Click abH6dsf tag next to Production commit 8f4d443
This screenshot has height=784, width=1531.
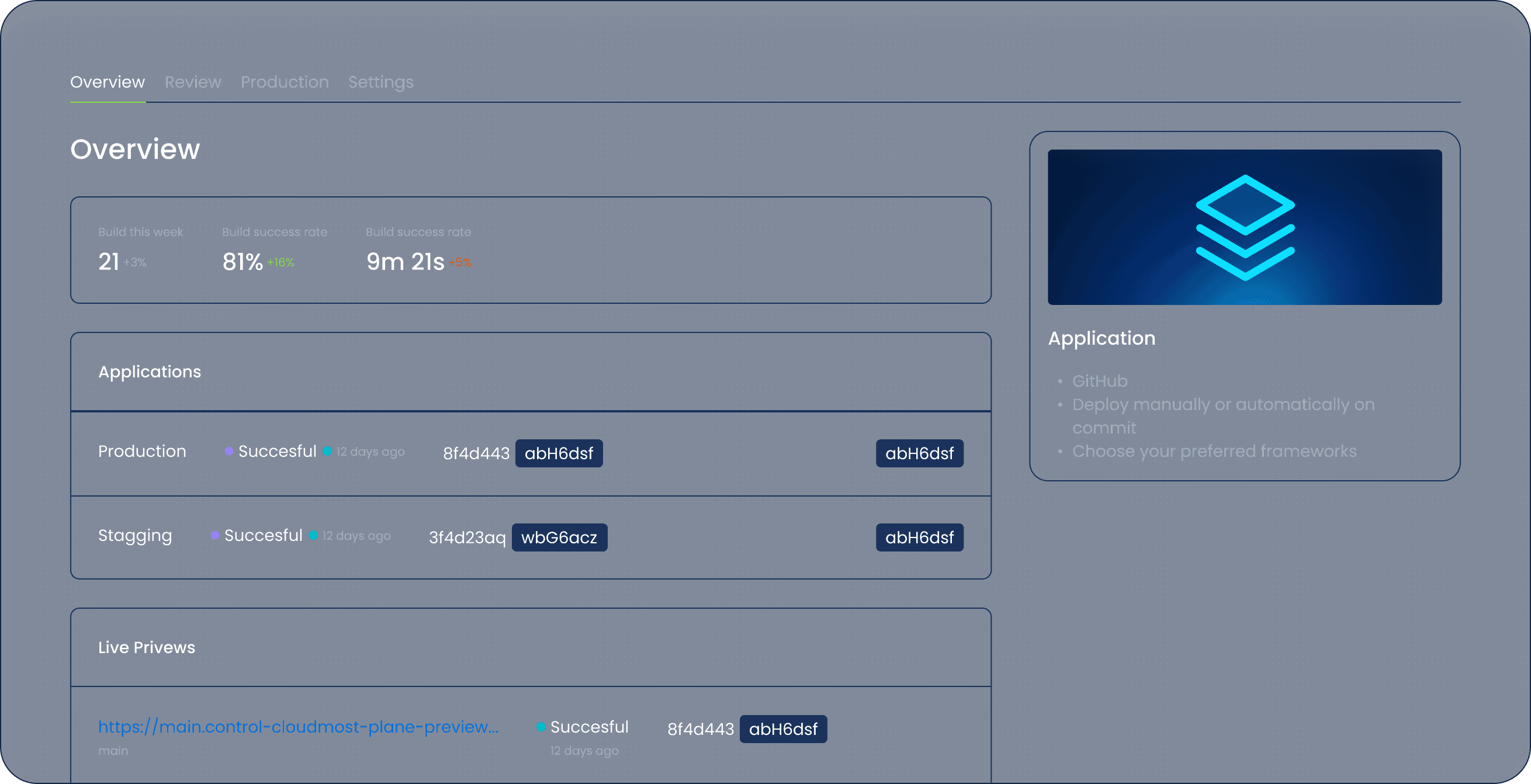(559, 453)
